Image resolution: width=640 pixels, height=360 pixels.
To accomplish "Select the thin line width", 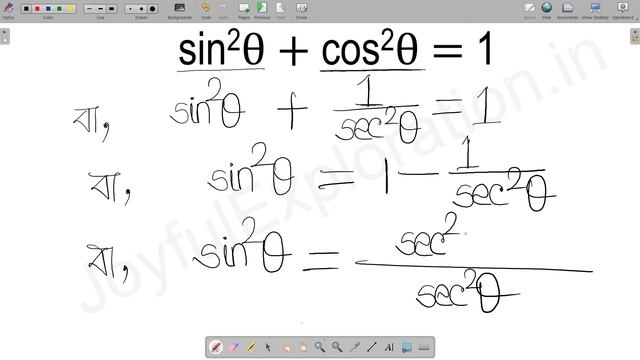I will (x=90, y=9).
